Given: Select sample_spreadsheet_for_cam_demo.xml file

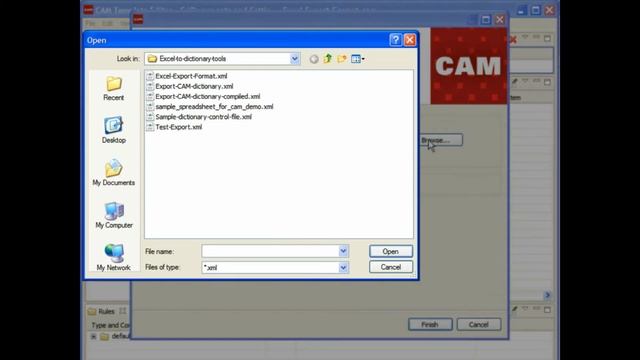Looking at the screenshot, I should tap(214, 107).
